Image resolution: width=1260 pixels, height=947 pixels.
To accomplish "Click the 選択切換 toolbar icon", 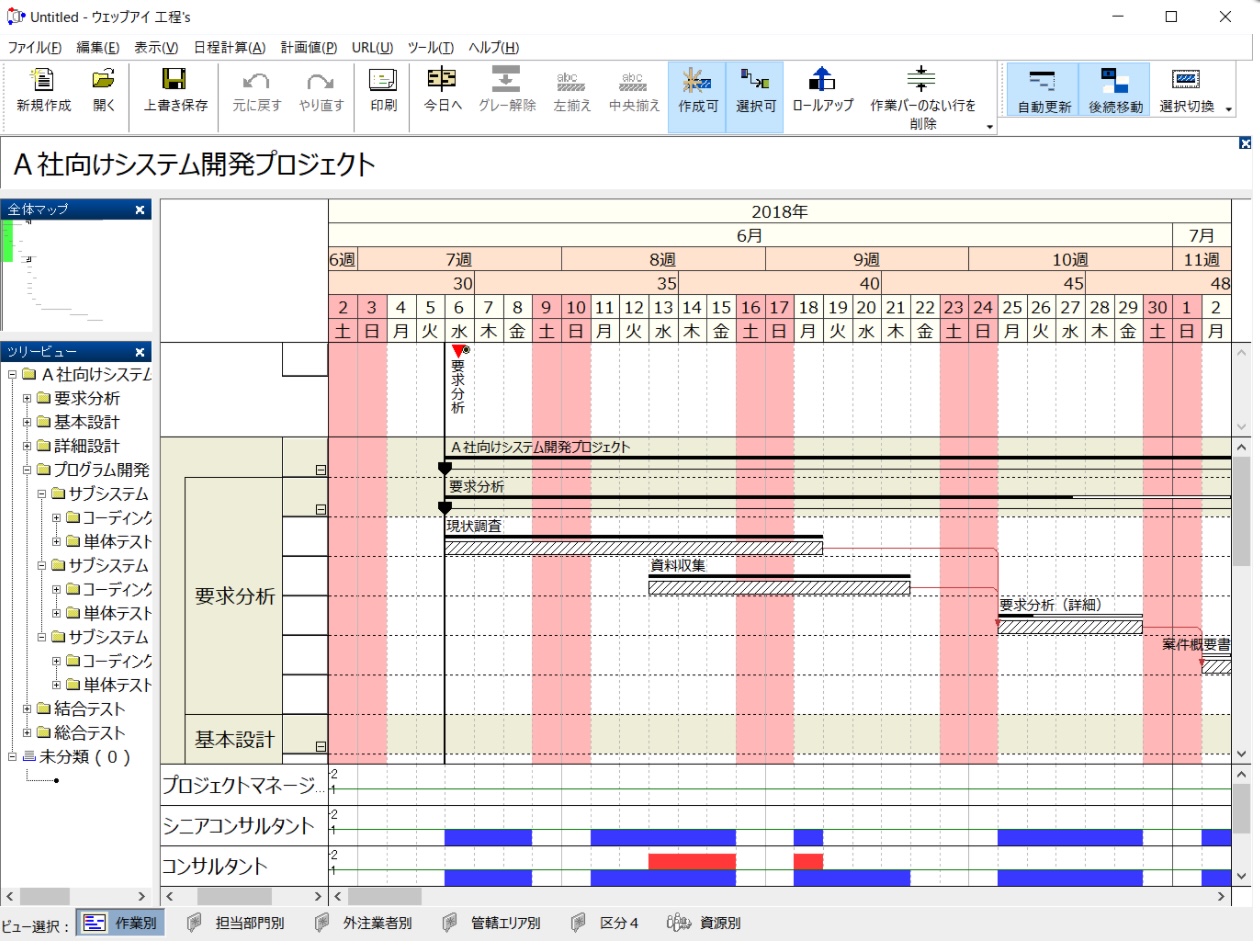I will (1186, 92).
